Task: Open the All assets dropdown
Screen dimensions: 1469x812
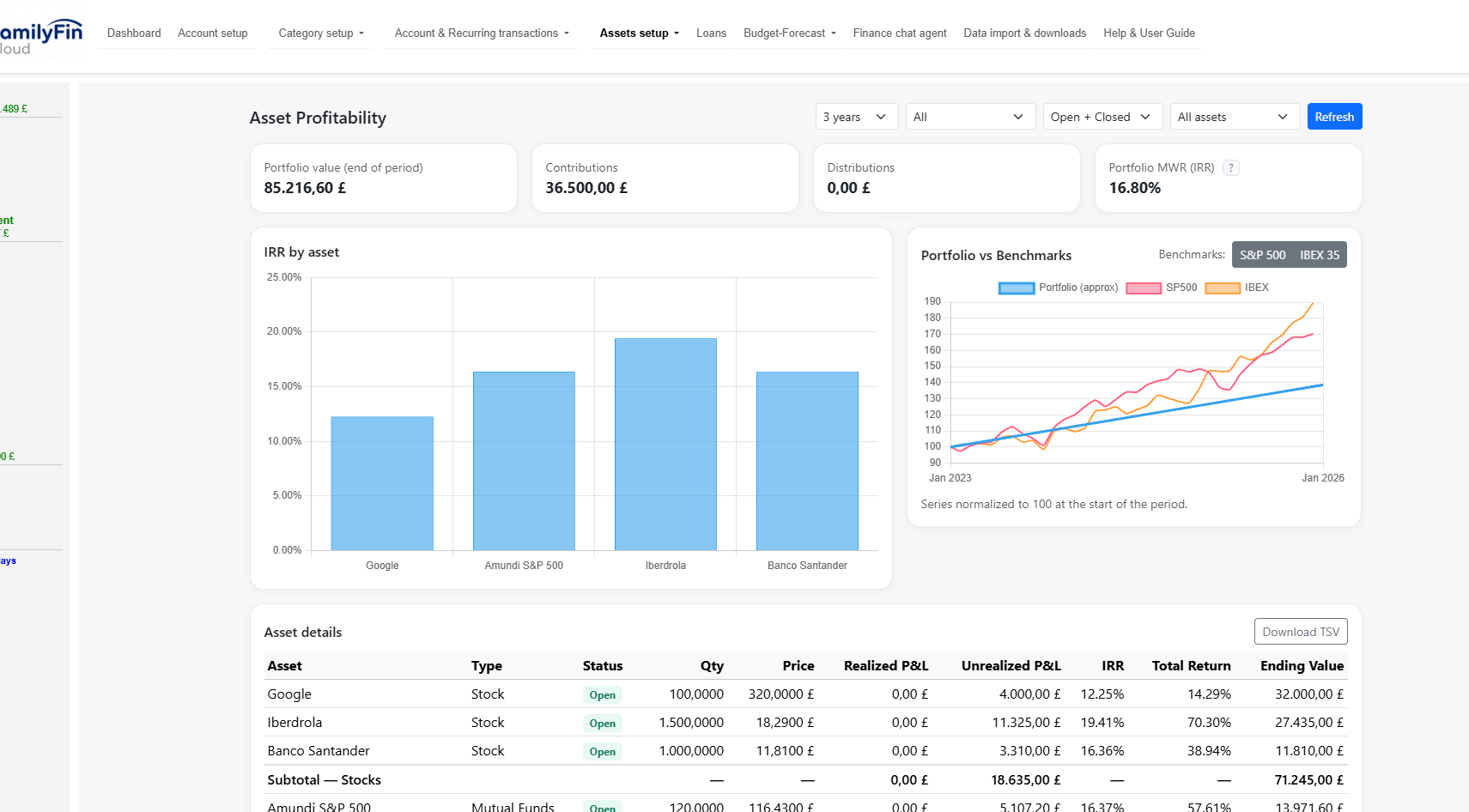Action: 1235,117
